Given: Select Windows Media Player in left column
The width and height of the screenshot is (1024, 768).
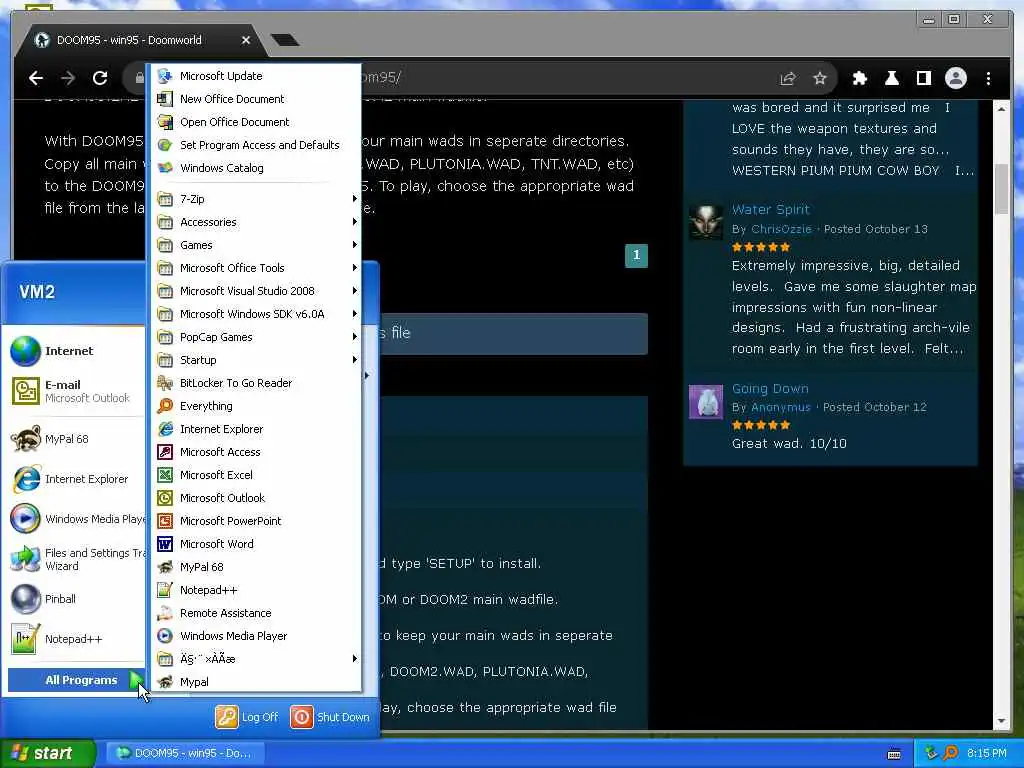Looking at the screenshot, I should (x=75, y=519).
